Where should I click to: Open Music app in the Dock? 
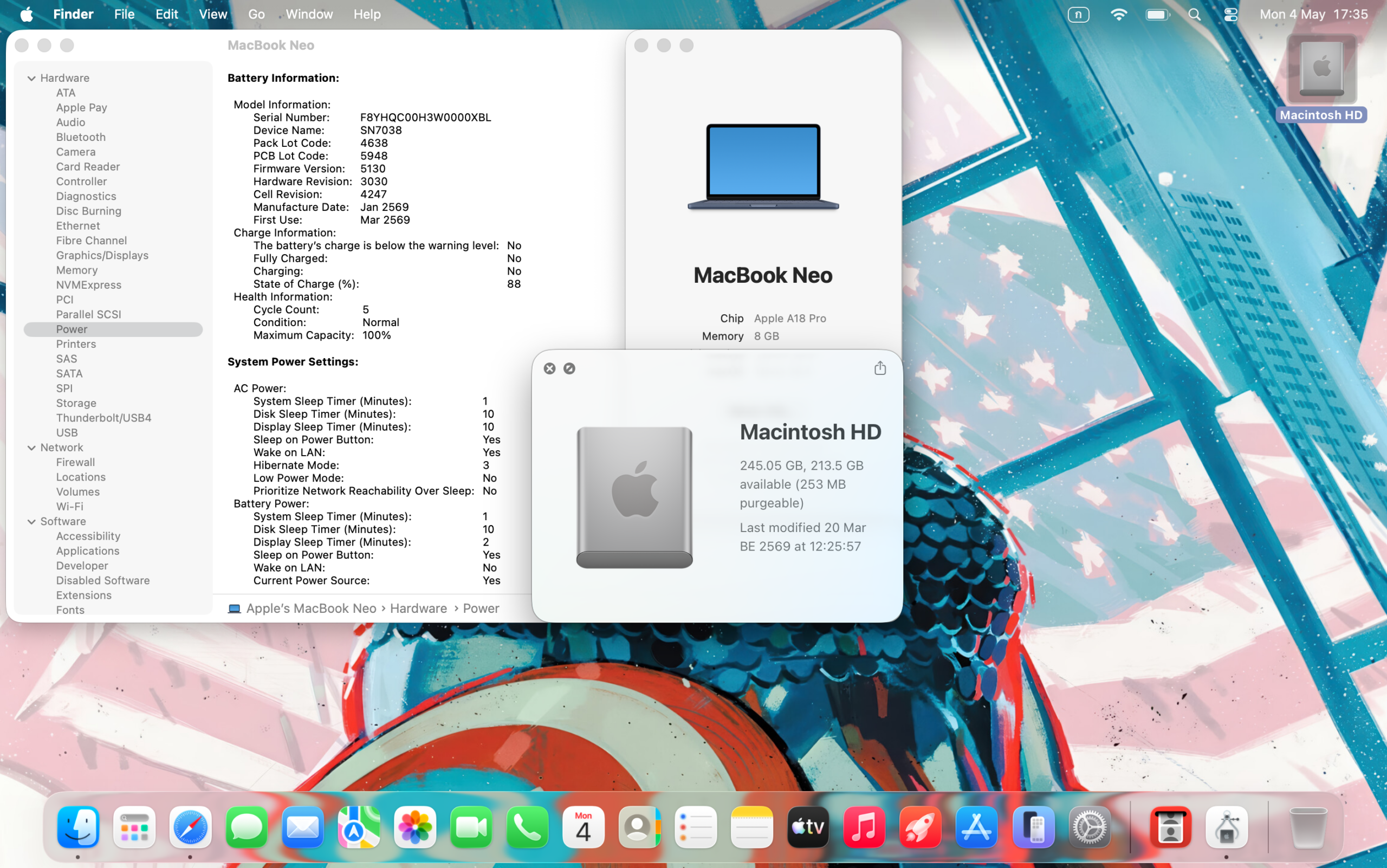pyautogui.click(x=864, y=827)
